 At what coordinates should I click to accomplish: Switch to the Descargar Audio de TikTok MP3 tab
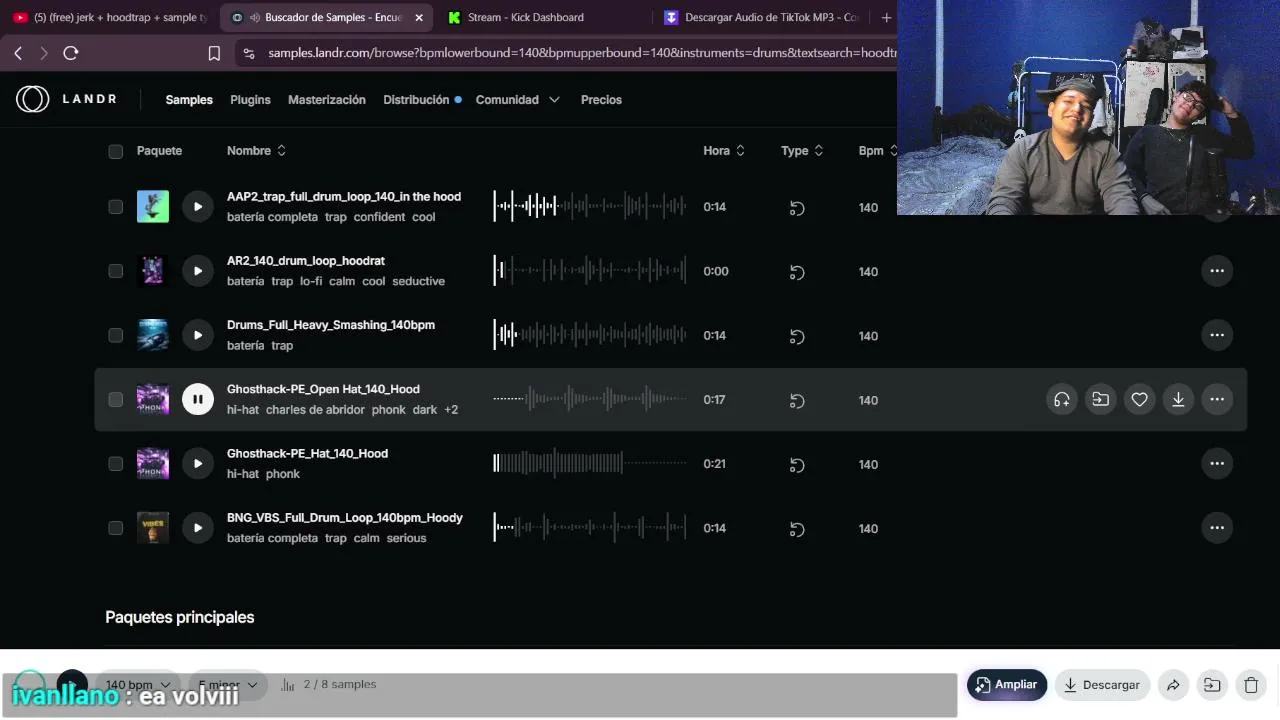[761, 17]
